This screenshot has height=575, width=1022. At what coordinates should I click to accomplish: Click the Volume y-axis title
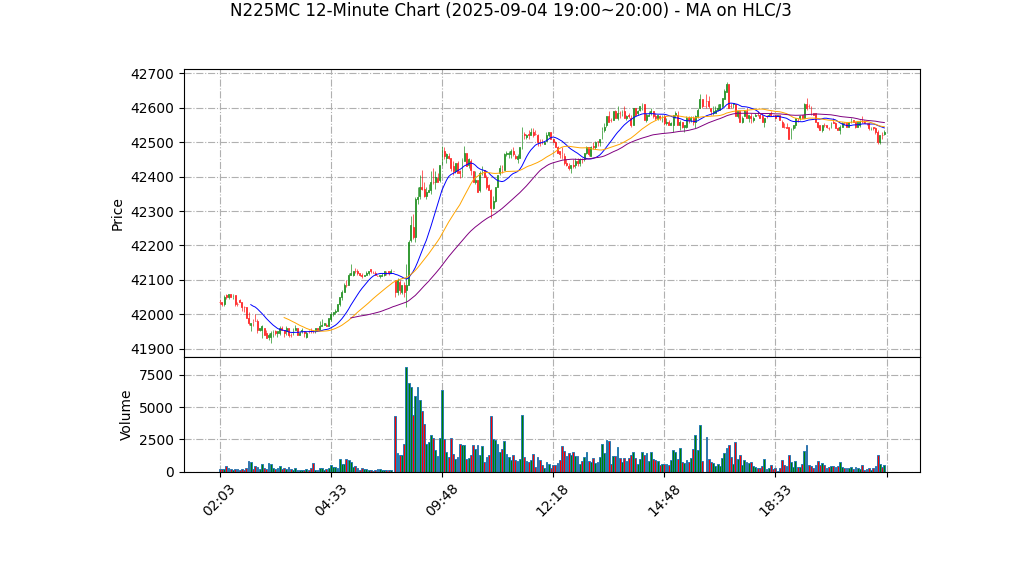[125, 416]
